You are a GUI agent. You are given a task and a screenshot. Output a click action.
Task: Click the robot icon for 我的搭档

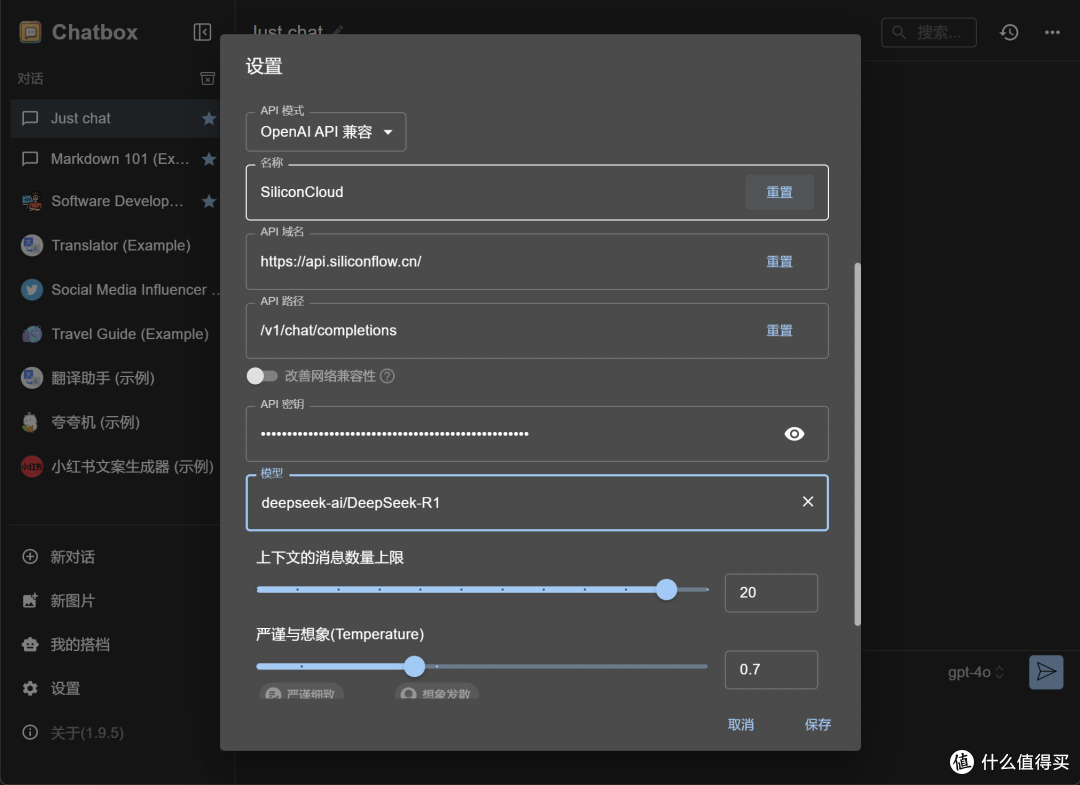tap(30, 645)
